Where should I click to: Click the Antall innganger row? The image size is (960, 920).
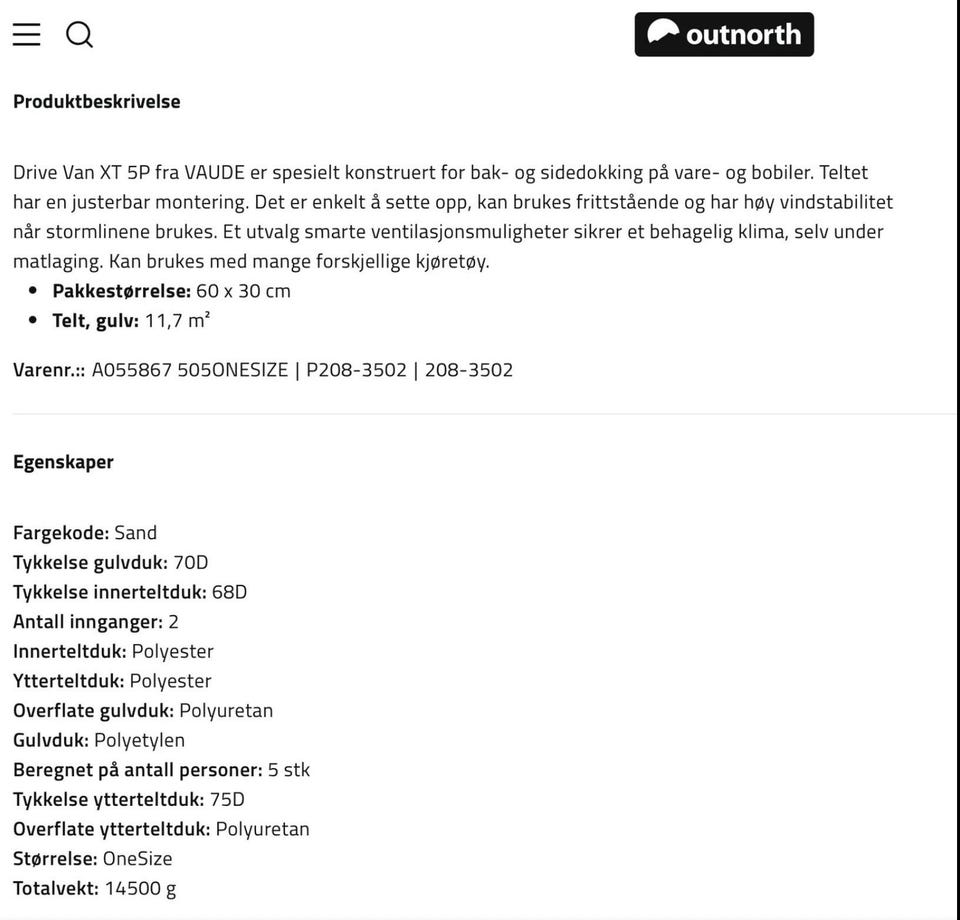click(x=96, y=622)
